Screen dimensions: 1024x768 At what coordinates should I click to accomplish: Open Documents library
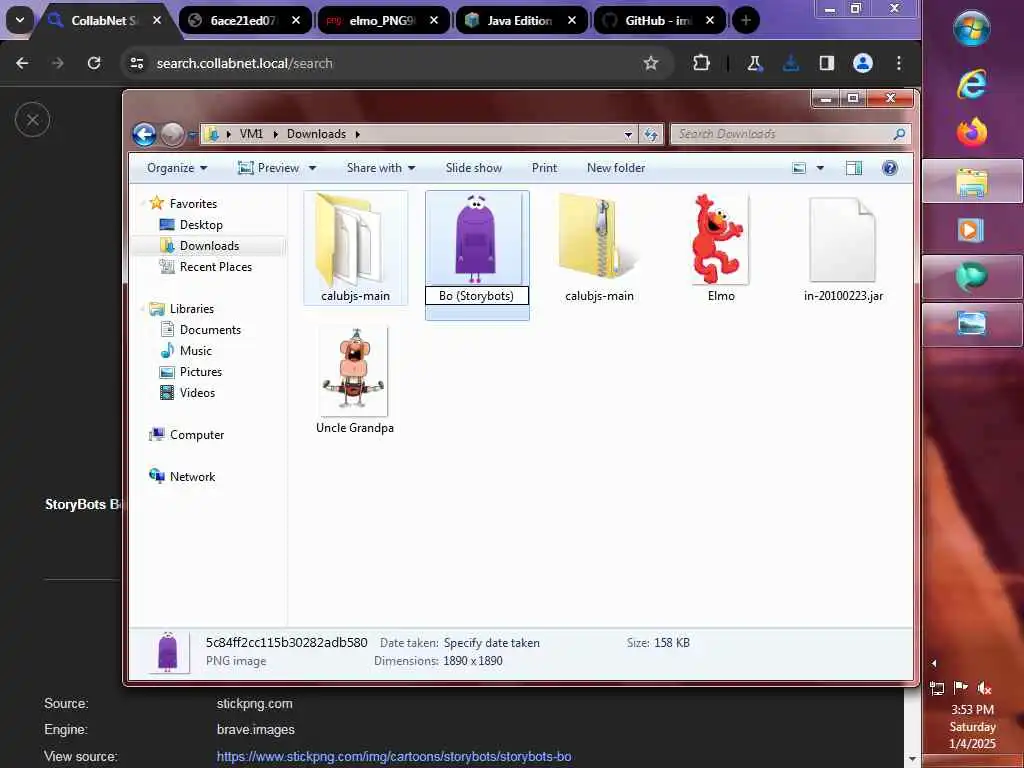[x=210, y=330]
